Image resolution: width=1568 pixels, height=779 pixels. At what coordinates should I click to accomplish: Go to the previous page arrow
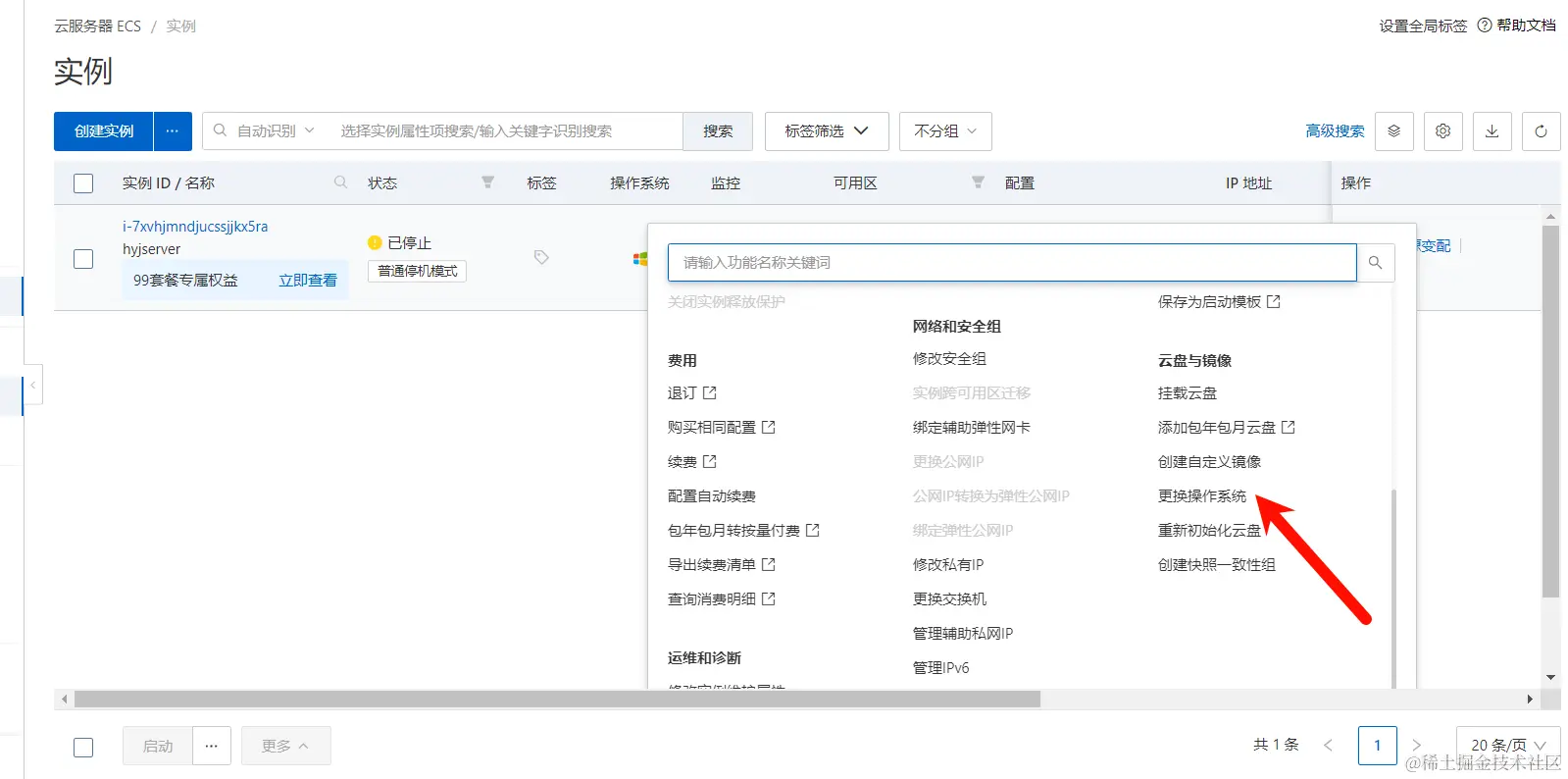(x=1328, y=746)
